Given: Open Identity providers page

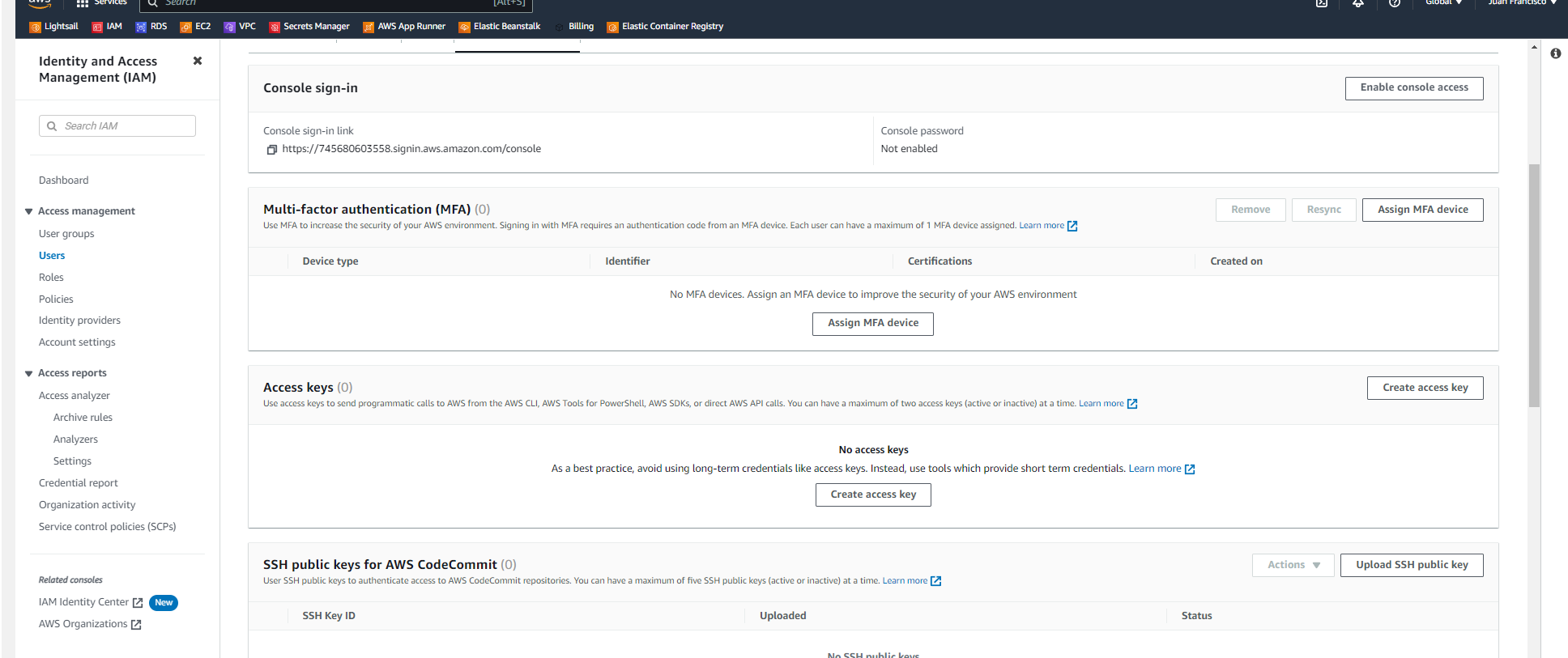Looking at the screenshot, I should point(79,321).
